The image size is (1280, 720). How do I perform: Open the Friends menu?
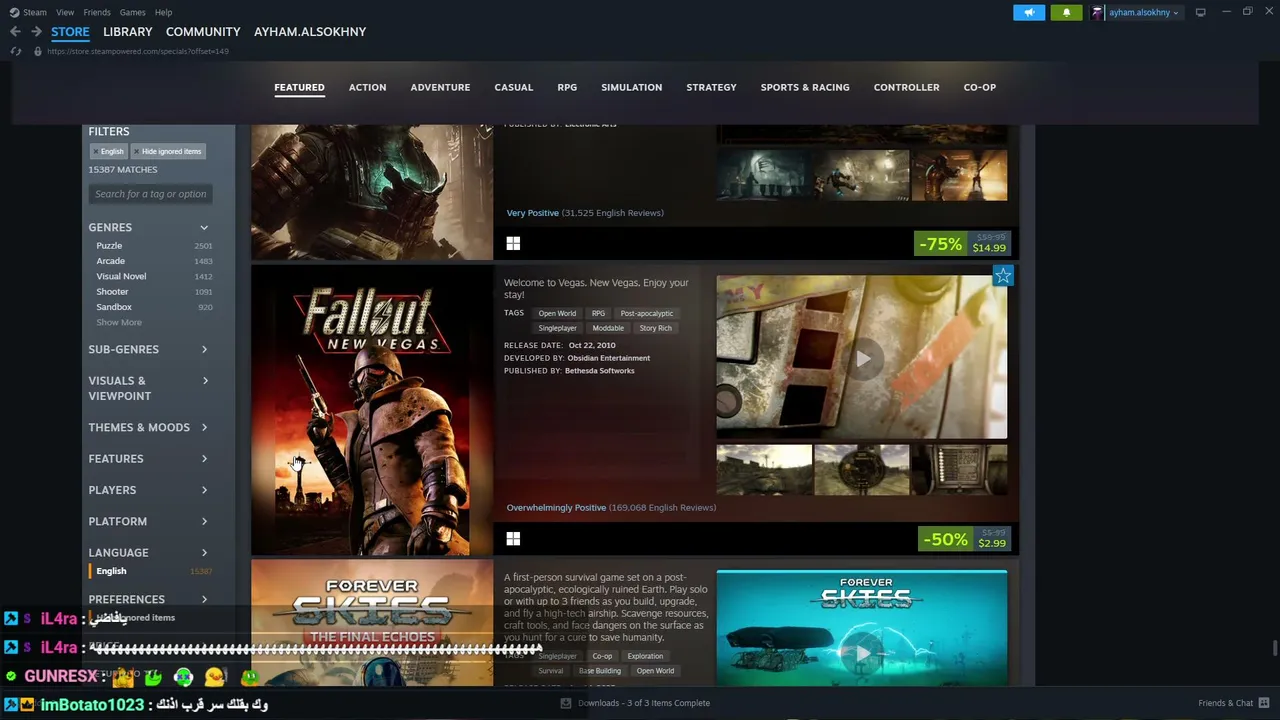click(97, 12)
